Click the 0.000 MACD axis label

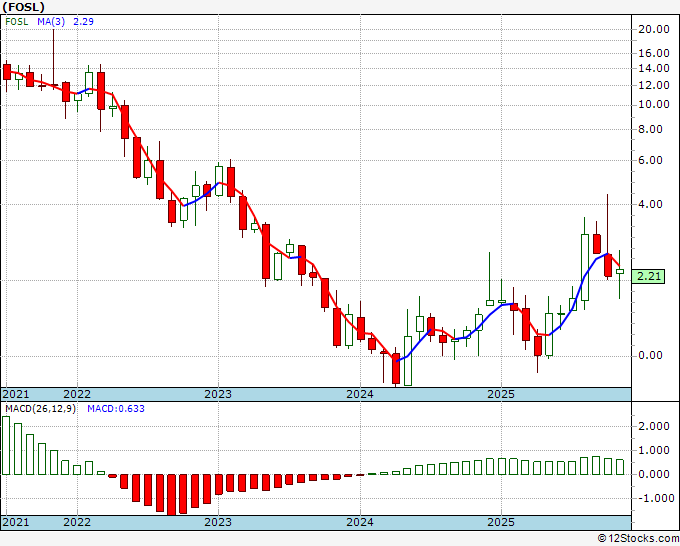pos(654,474)
